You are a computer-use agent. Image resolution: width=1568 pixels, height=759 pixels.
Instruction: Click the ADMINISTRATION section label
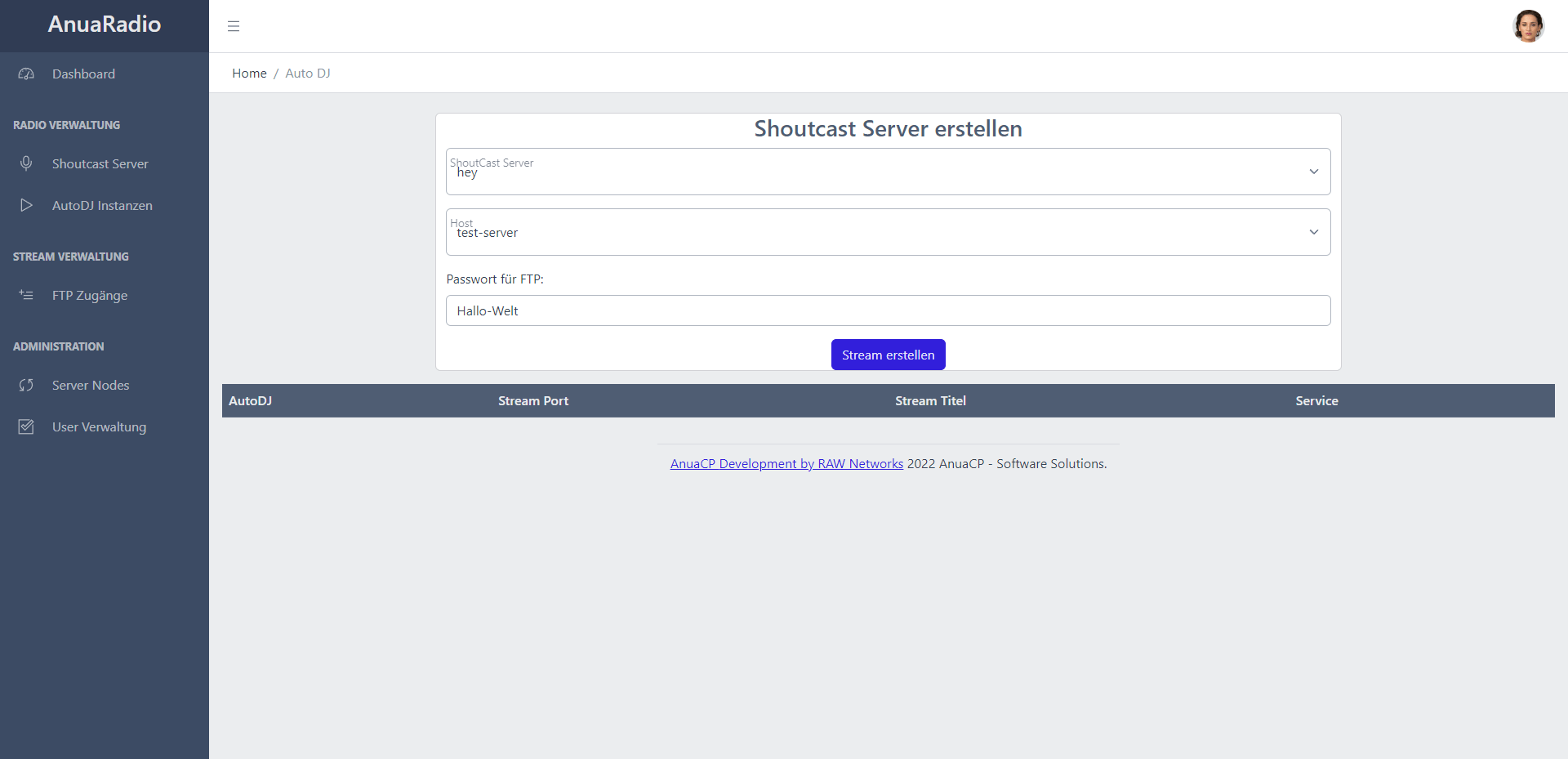[58, 346]
